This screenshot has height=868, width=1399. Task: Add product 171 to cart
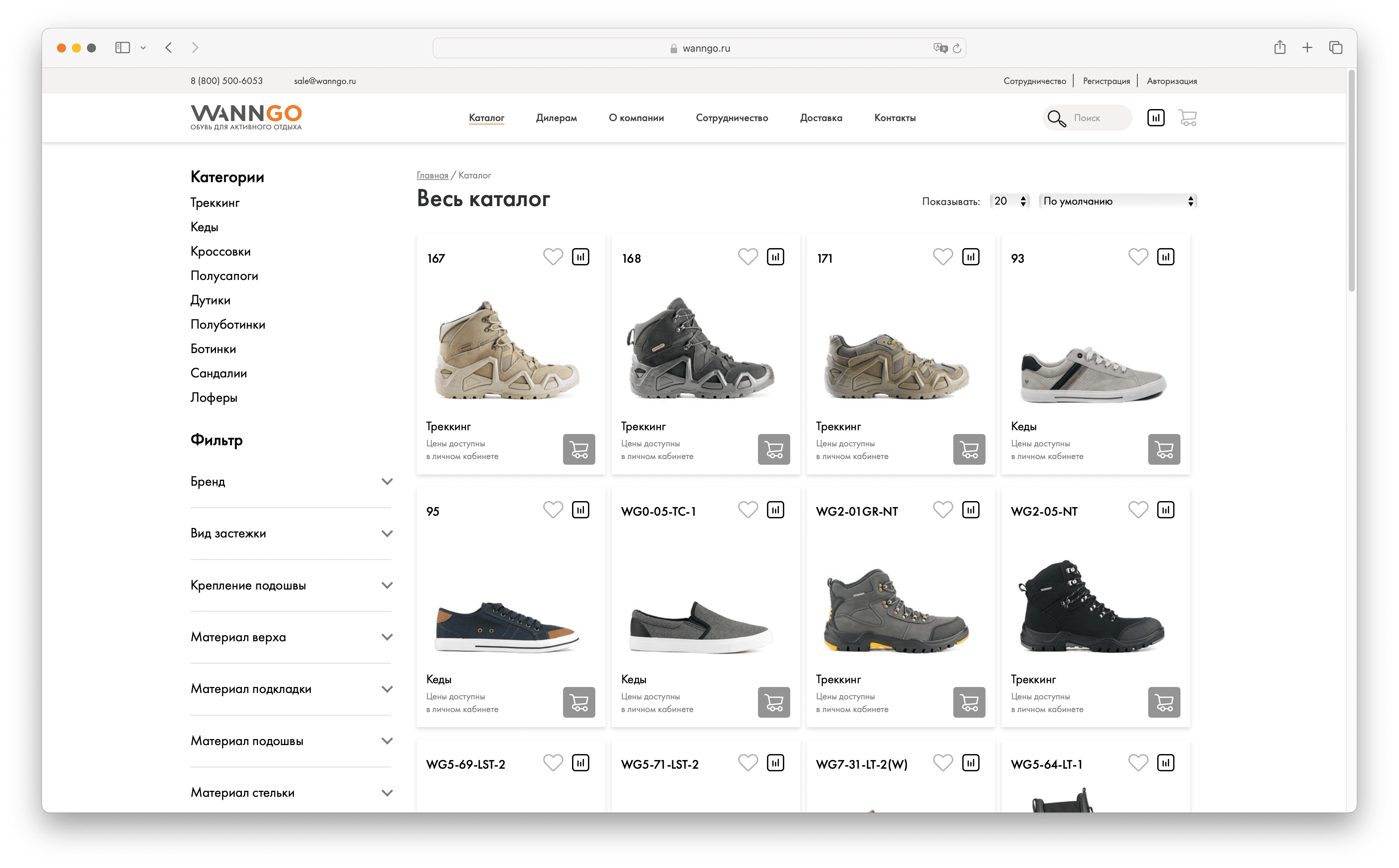(x=969, y=449)
